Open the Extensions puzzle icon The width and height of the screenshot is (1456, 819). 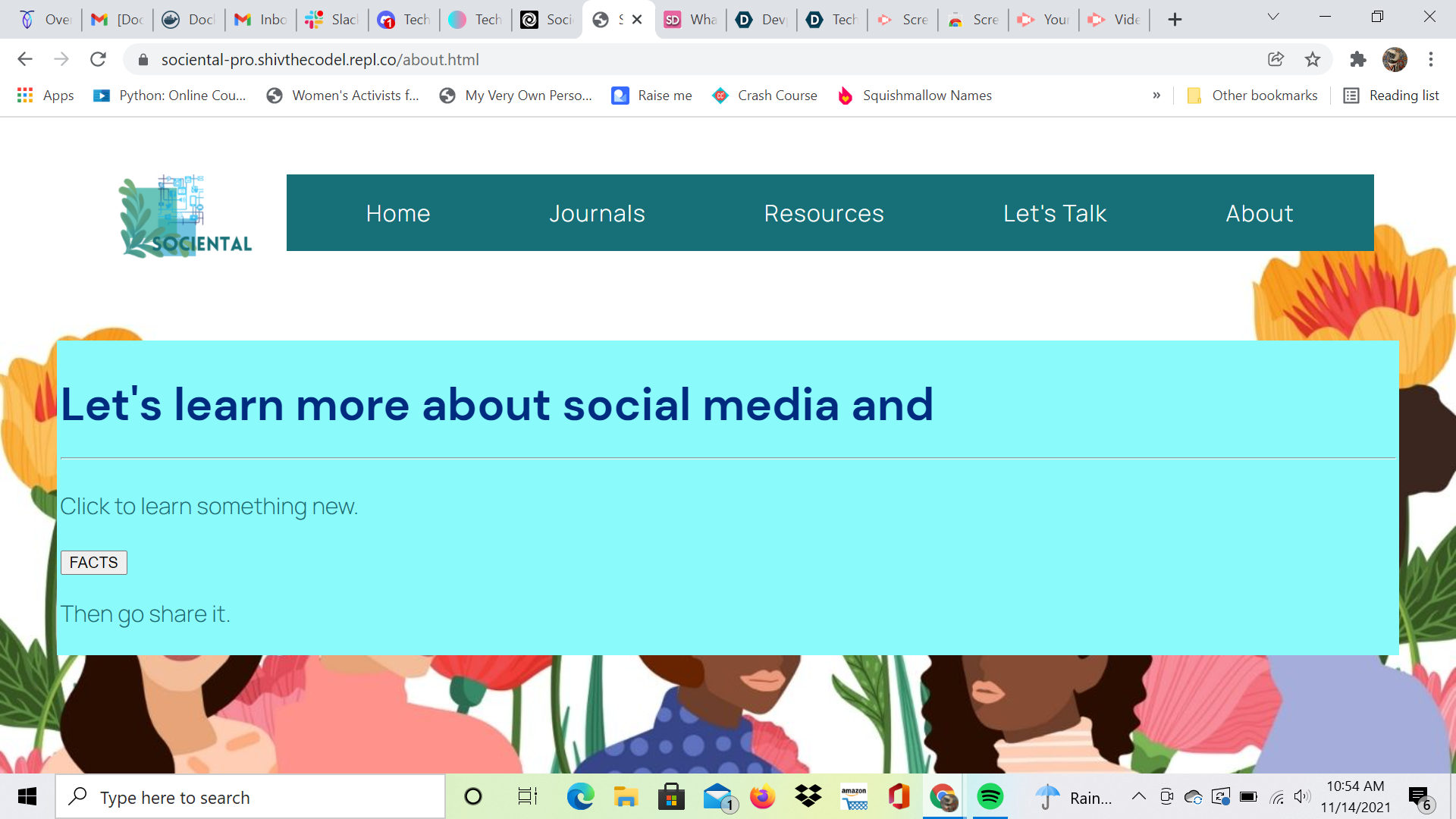click(x=1357, y=59)
